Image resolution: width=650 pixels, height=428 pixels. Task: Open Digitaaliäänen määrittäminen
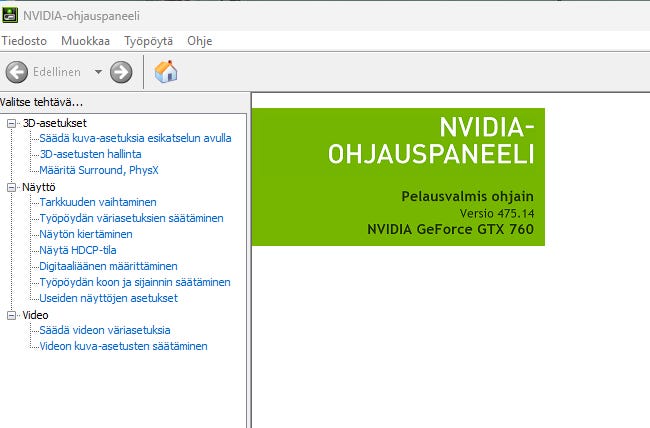point(108,266)
